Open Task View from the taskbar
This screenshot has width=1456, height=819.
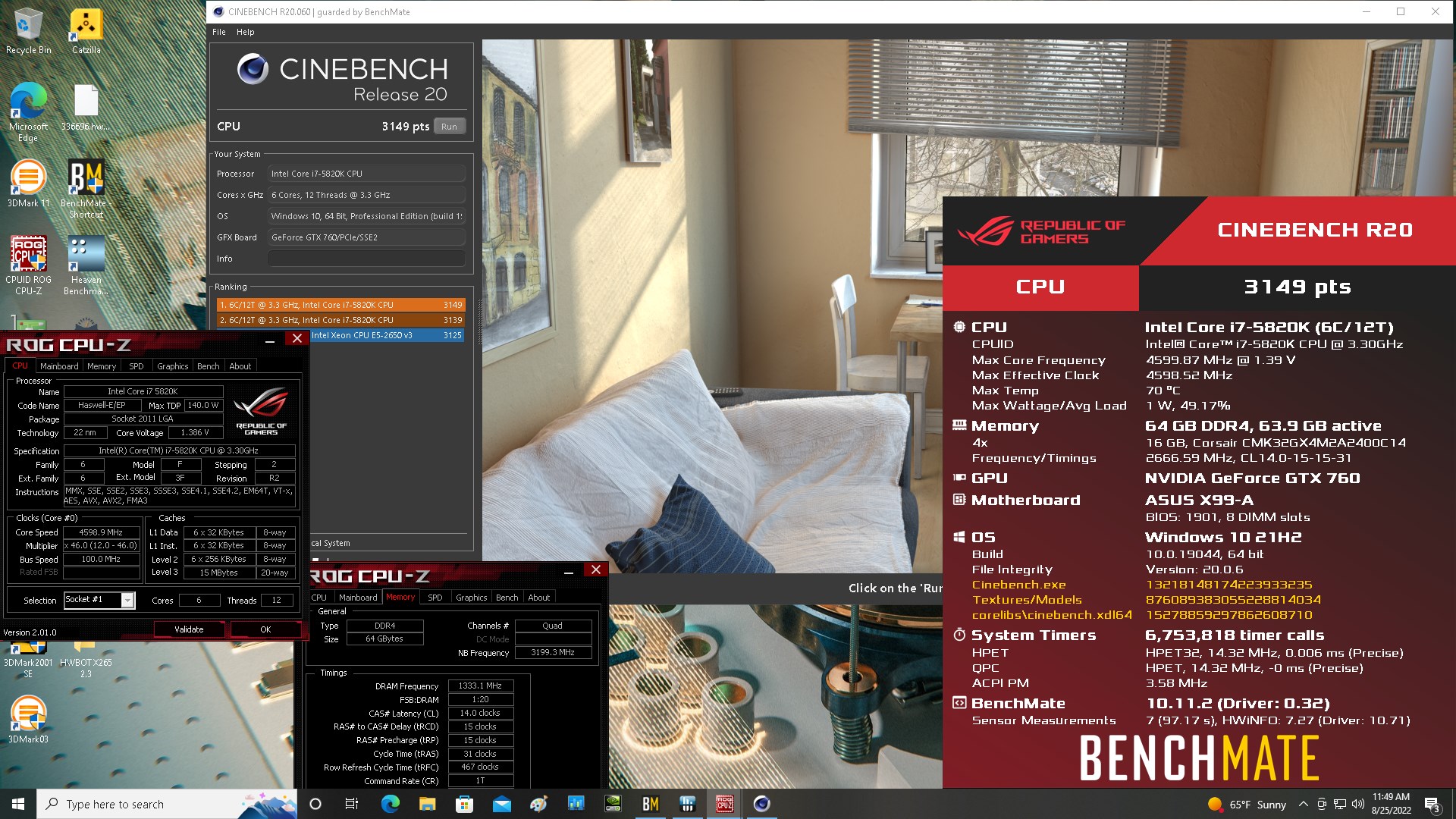tap(352, 804)
